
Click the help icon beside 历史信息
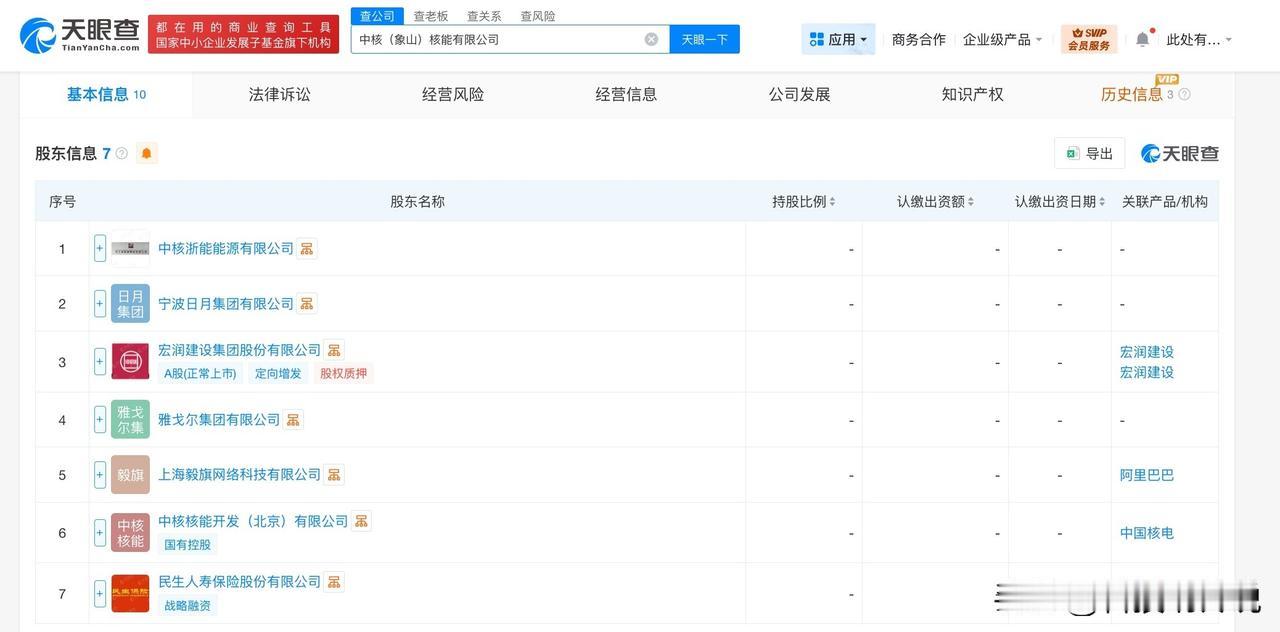[x=1184, y=94]
